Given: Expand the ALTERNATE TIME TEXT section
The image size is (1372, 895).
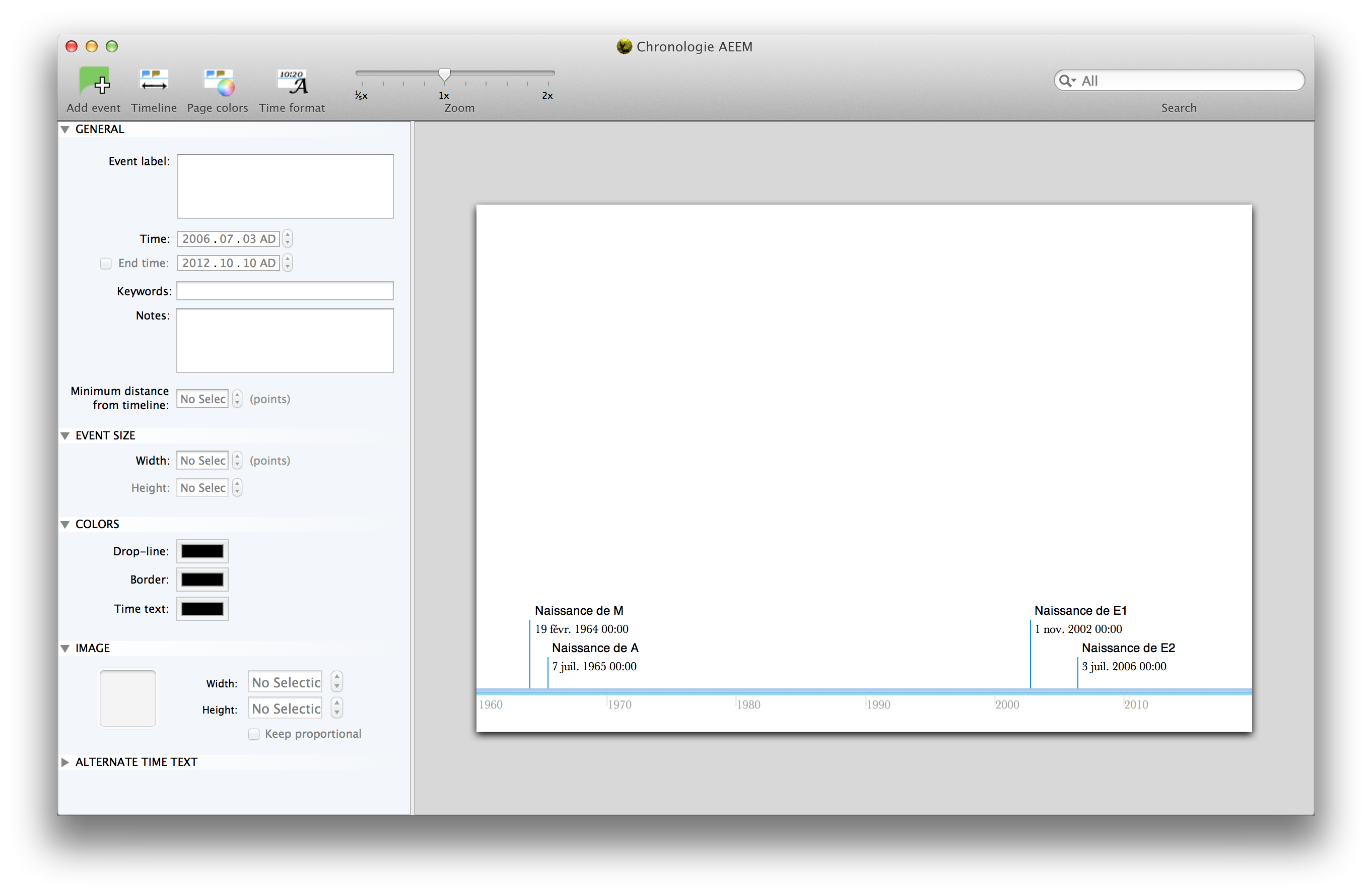Looking at the screenshot, I should [65, 762].
